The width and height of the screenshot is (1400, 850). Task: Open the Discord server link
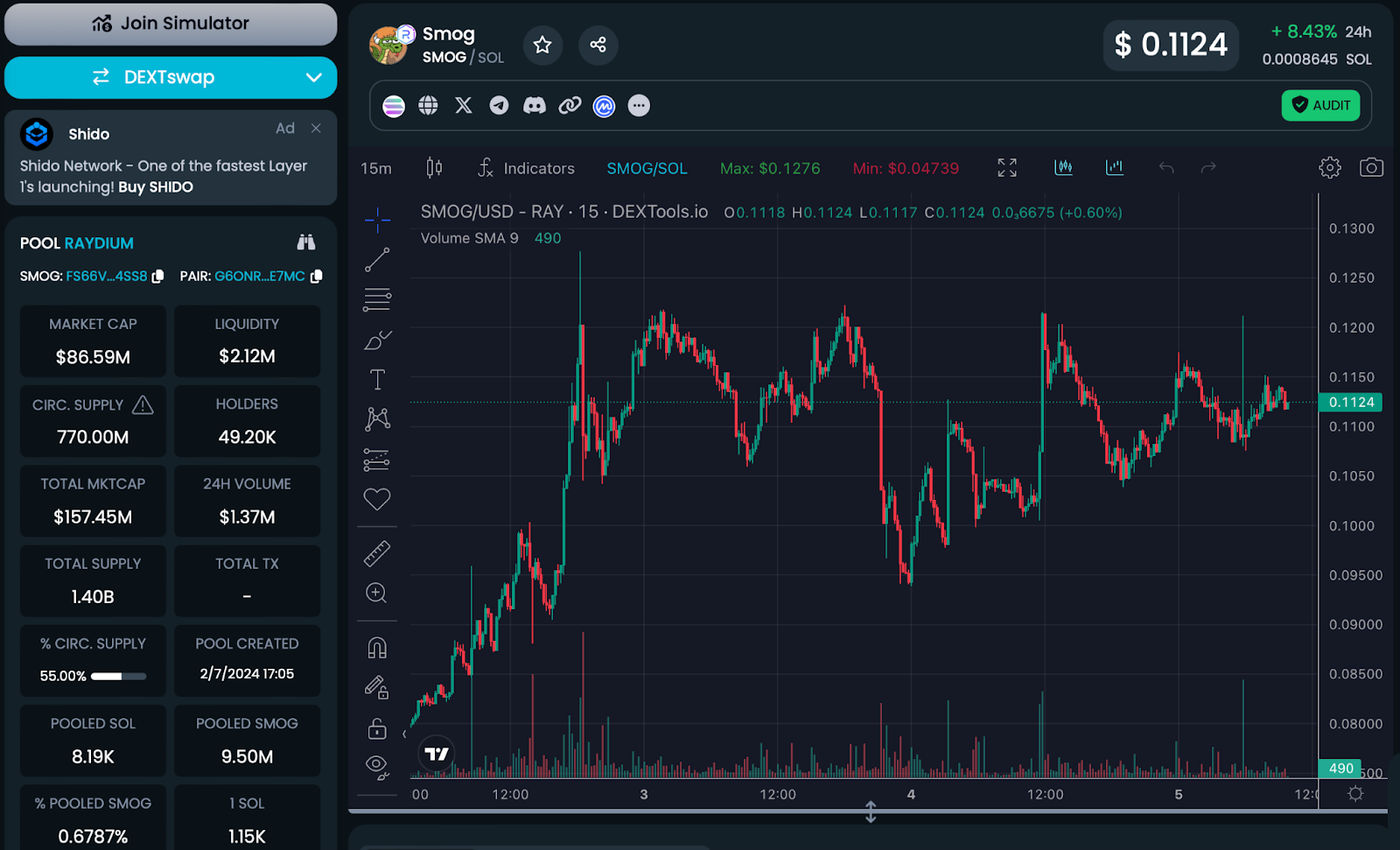pyautogui.click(x=535, y=106)
